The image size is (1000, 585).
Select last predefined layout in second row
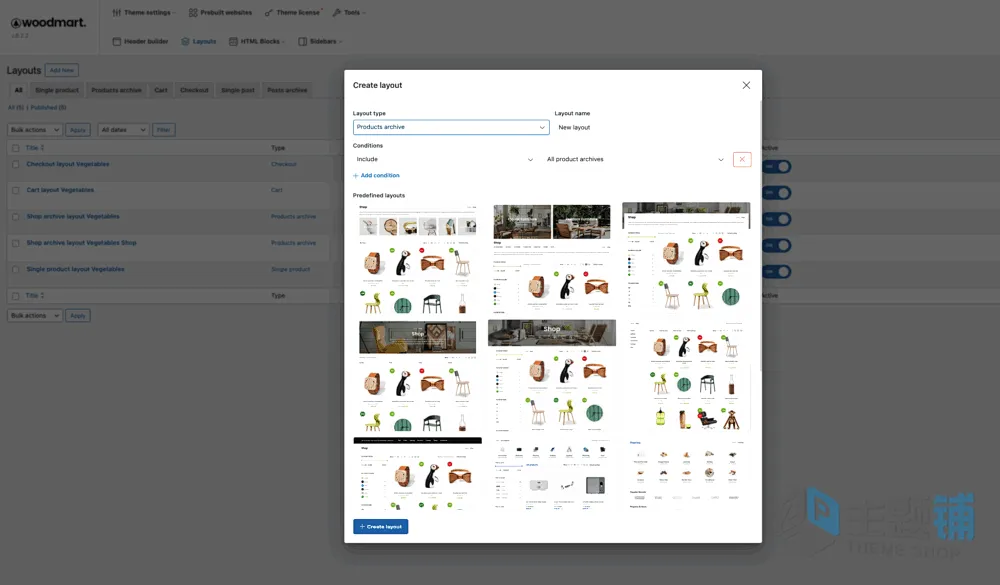(686, 376)
